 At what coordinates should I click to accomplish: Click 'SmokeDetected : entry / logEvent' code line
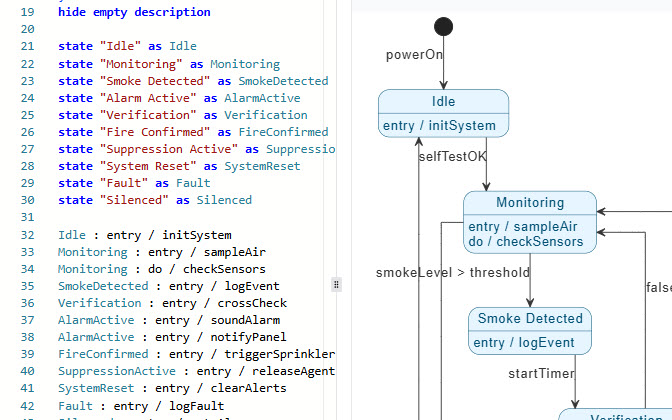pyautogui.click(x=169, y=286)
